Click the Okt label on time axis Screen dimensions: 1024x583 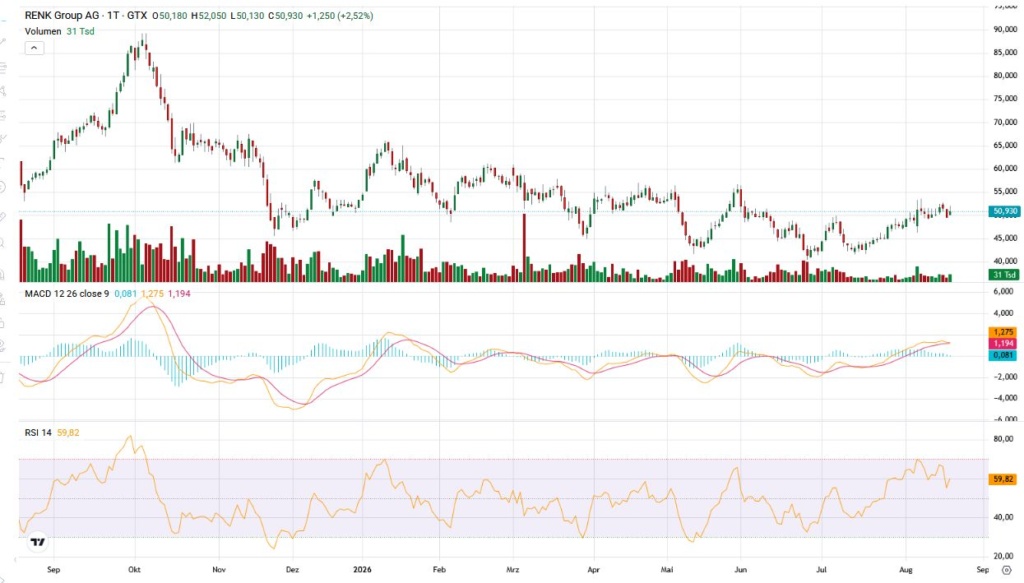(135, 569)
